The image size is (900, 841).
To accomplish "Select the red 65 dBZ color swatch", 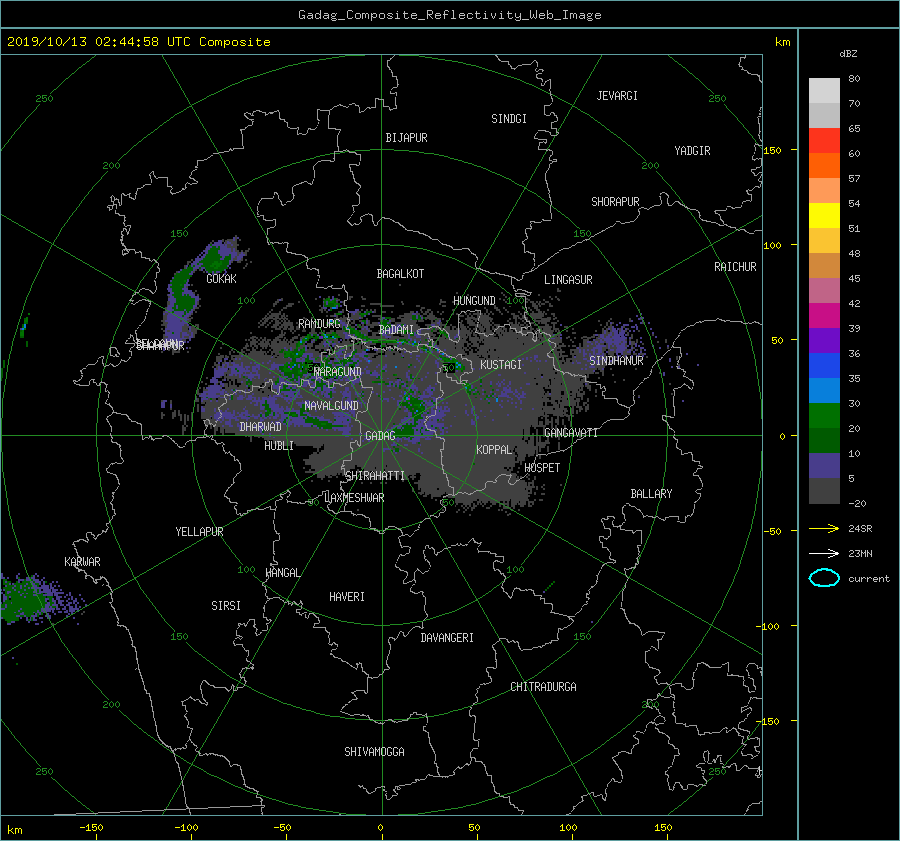I will coord(824,140).
